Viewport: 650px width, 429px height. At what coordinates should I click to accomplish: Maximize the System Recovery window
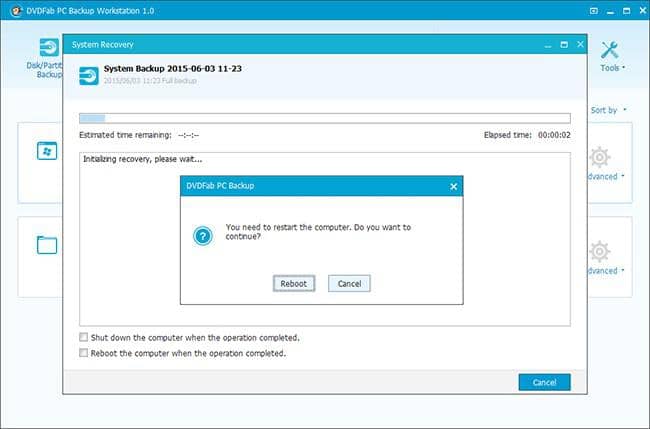564,45
